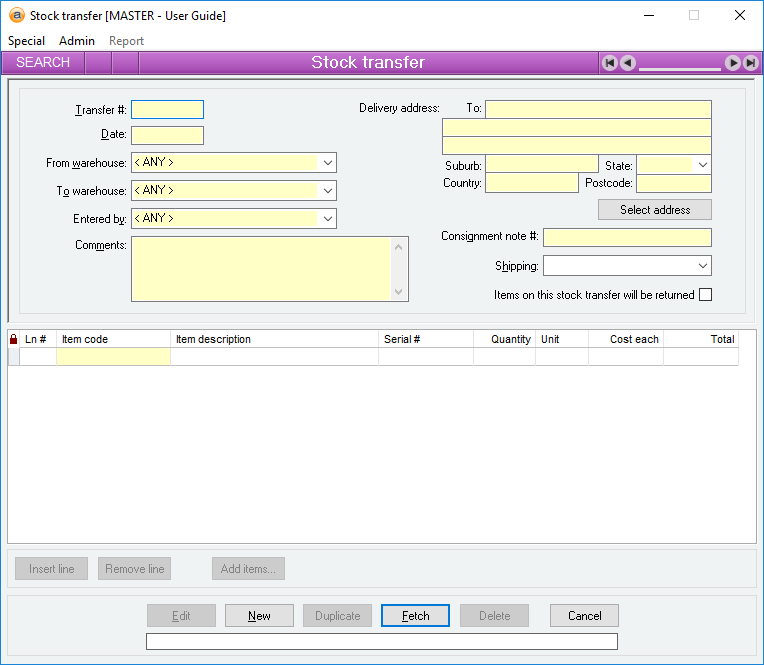Open the To warehouse dropdown
764x665 pixels.
click(x=328, y=190)
